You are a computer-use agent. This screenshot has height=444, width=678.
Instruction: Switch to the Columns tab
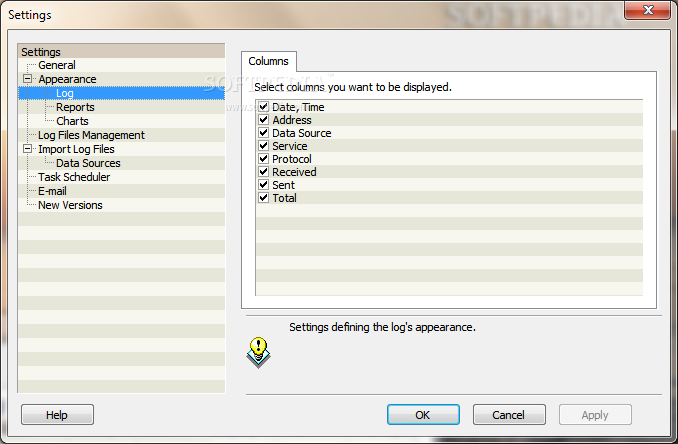coord(269,61)
